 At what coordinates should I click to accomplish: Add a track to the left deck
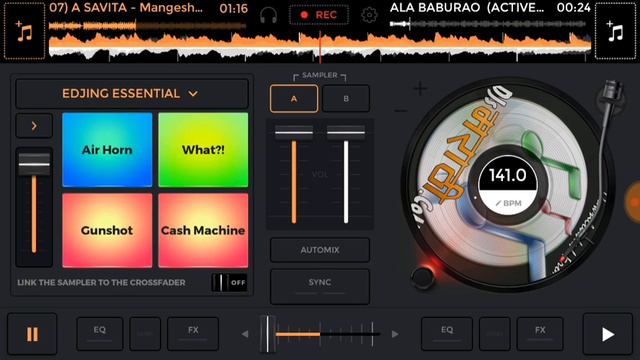tap(24, 31)
